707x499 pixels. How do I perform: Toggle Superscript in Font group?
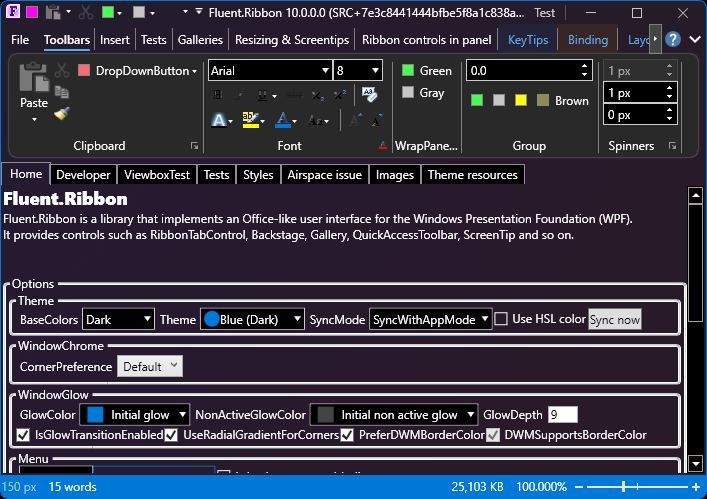pyautogui.click(x=340, y=95)
